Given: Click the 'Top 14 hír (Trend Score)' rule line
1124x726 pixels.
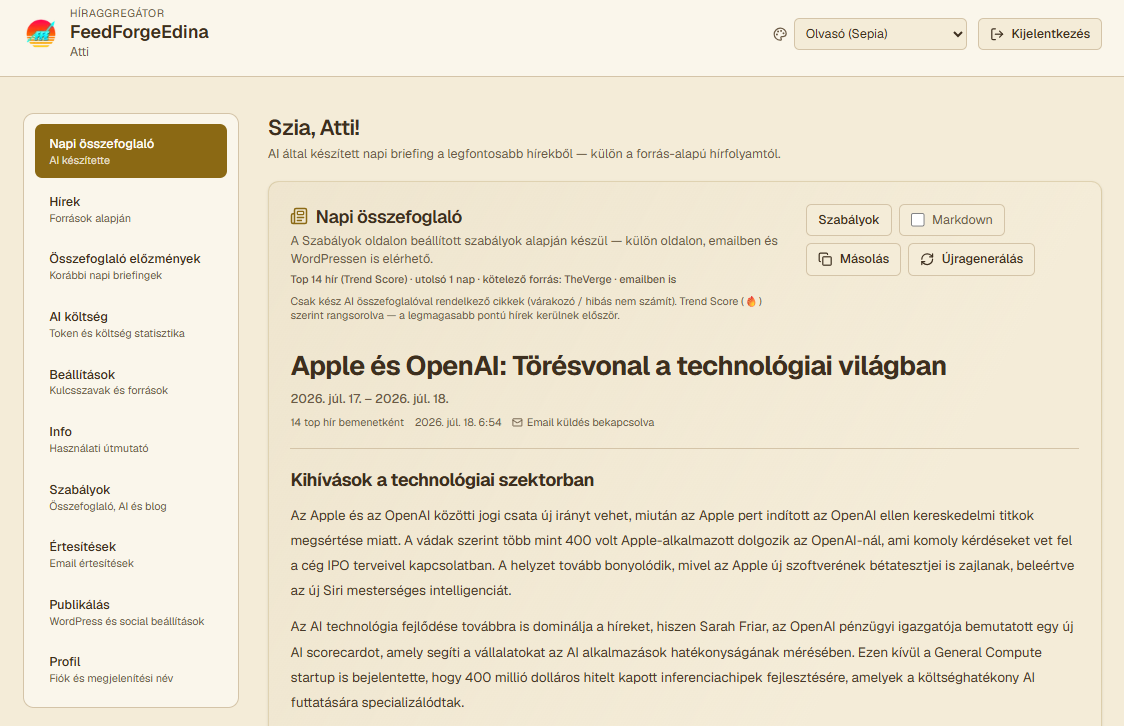Looking at the screenshot, I should pos(483,280).
